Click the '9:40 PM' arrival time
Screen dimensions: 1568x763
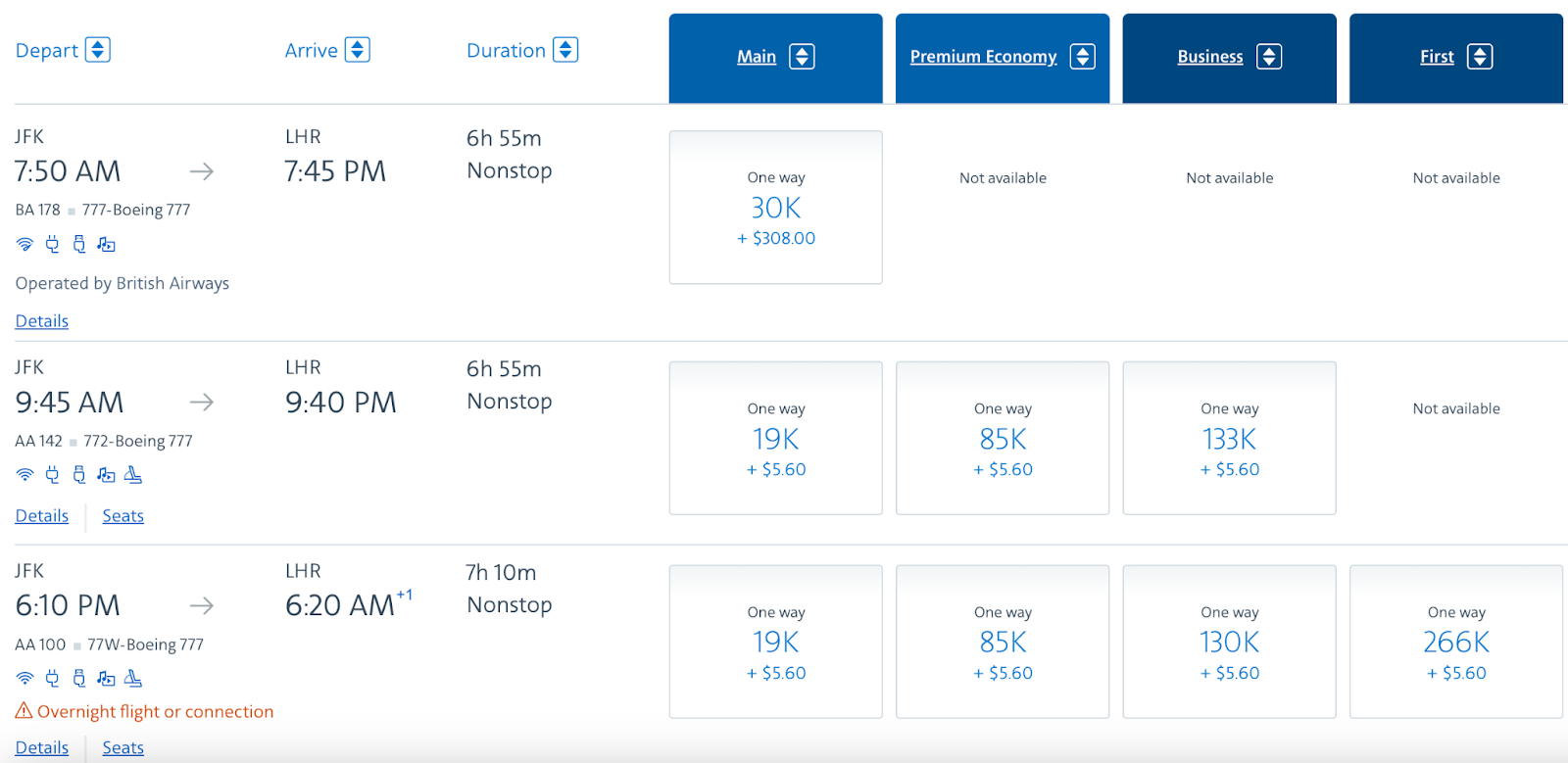coord(341,403)
